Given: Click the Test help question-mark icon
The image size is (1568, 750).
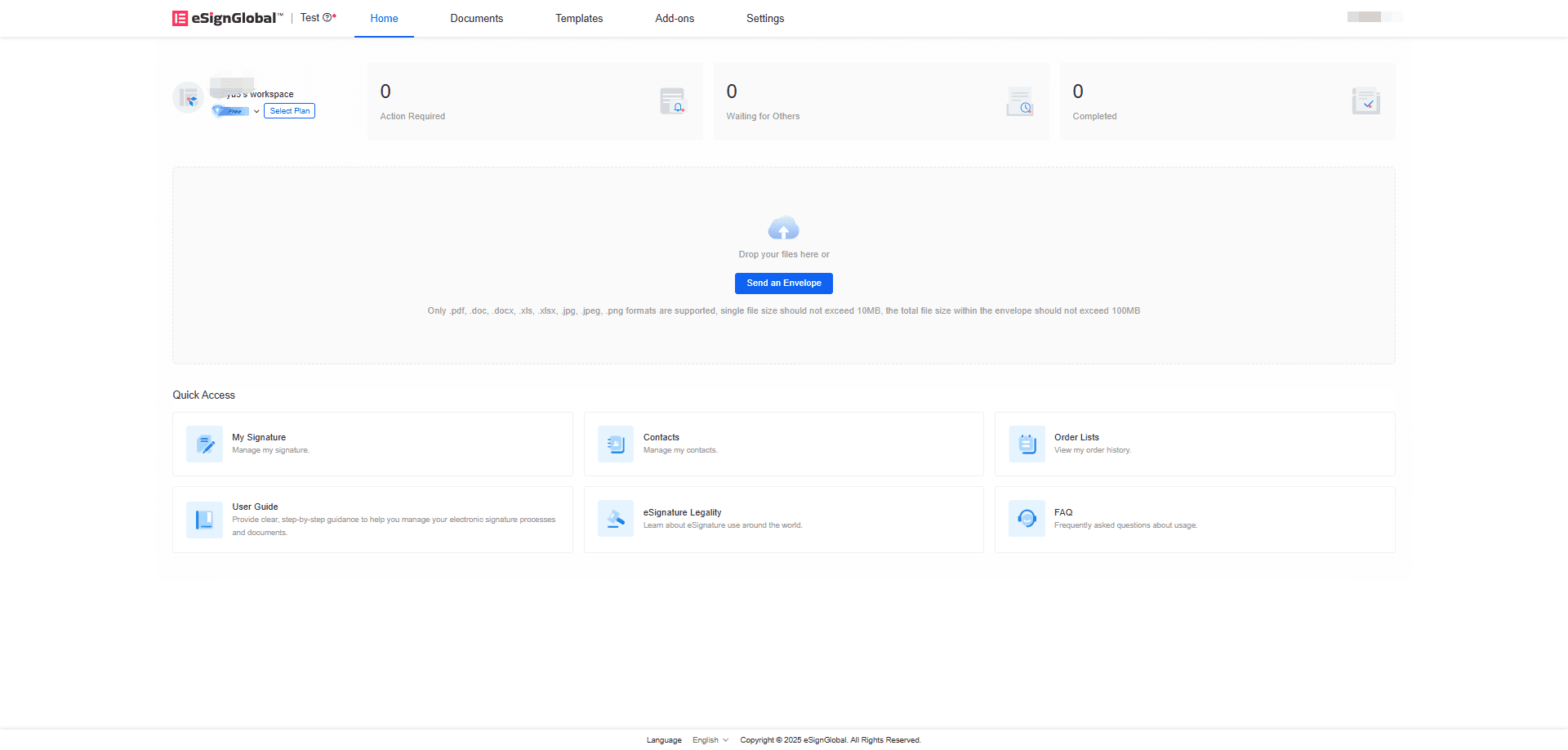Looking at the screenshot, I should [x=327, y=17].
